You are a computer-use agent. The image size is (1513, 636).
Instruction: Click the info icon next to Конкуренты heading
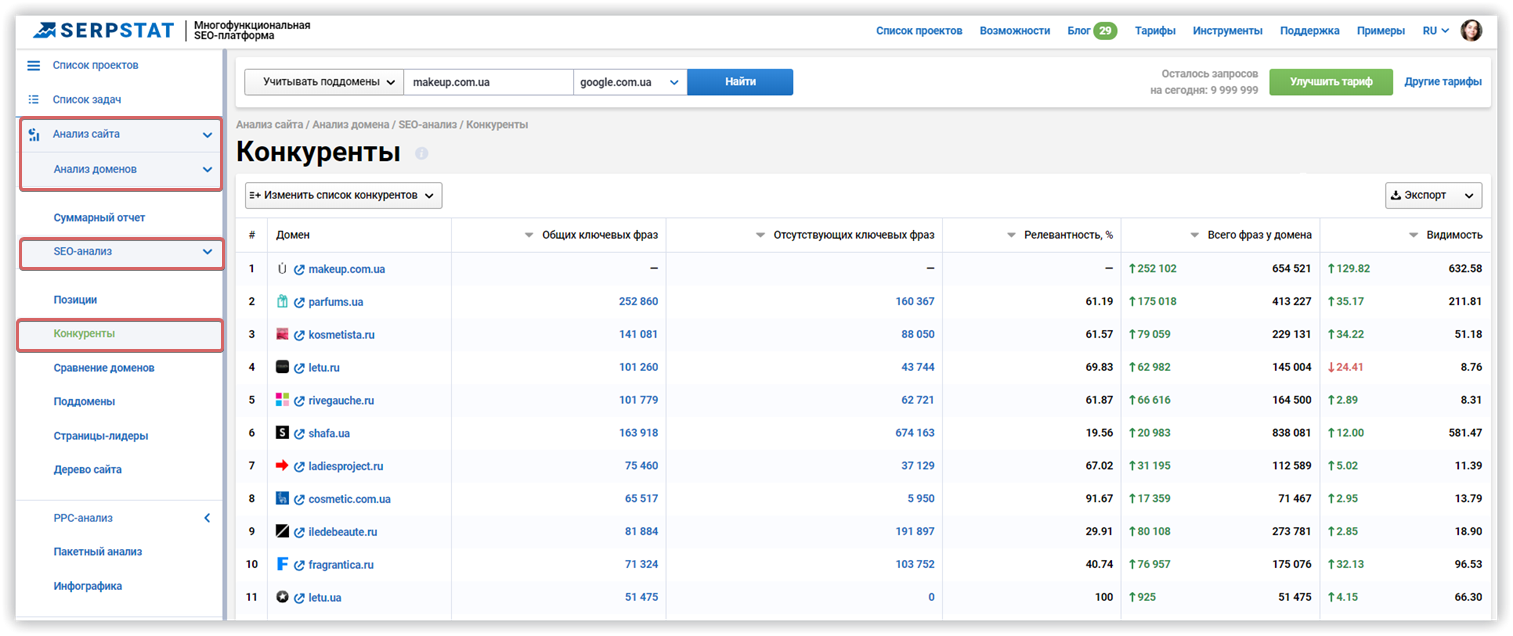coord(421,154)
